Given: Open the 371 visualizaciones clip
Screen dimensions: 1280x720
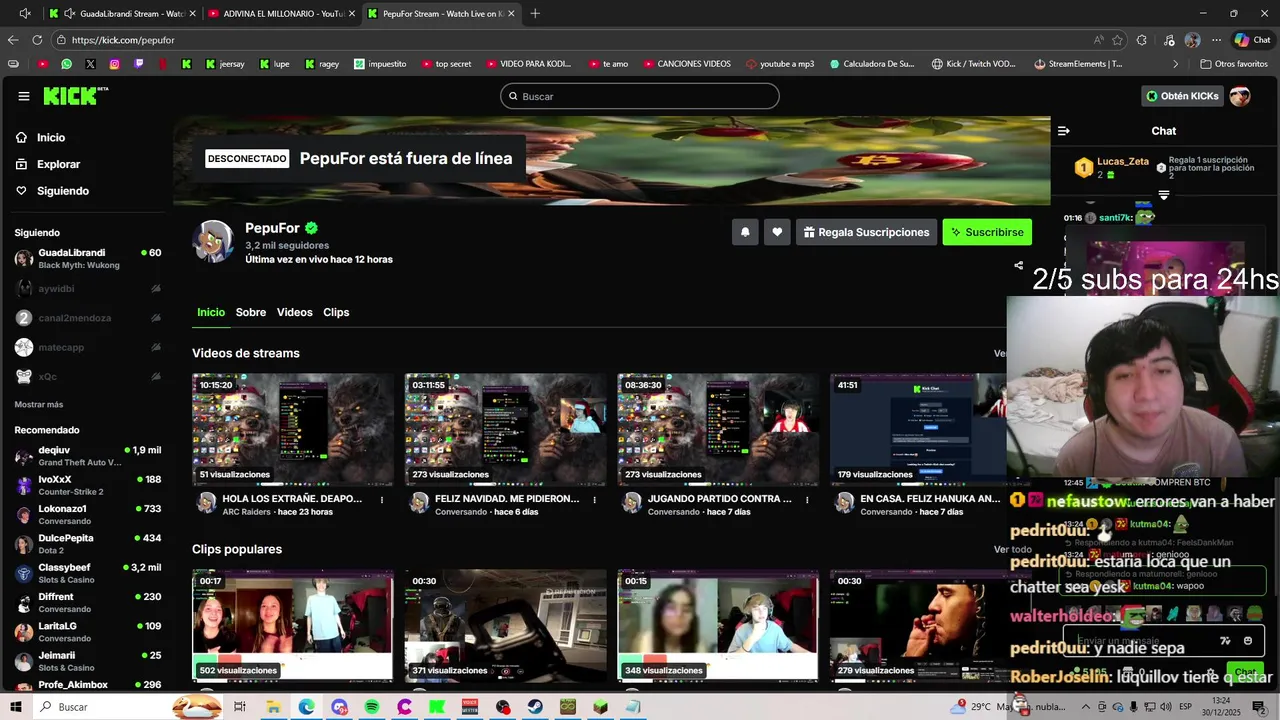Looking at the screenshot, I should tap(505, 626).
